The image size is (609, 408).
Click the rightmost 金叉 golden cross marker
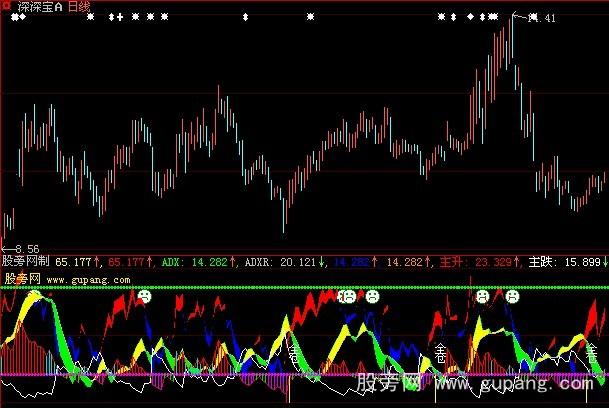(x=591, y=353)
